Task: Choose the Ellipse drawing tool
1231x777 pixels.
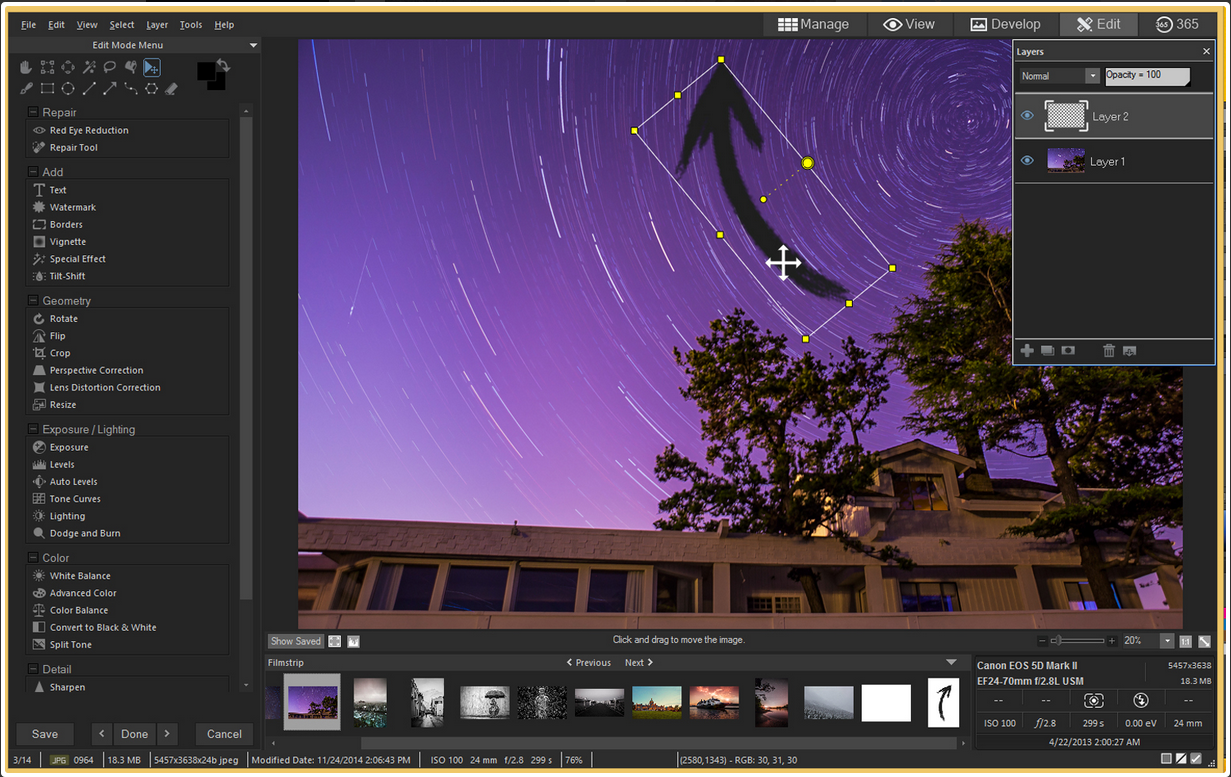Action: (x=68, y=88)
